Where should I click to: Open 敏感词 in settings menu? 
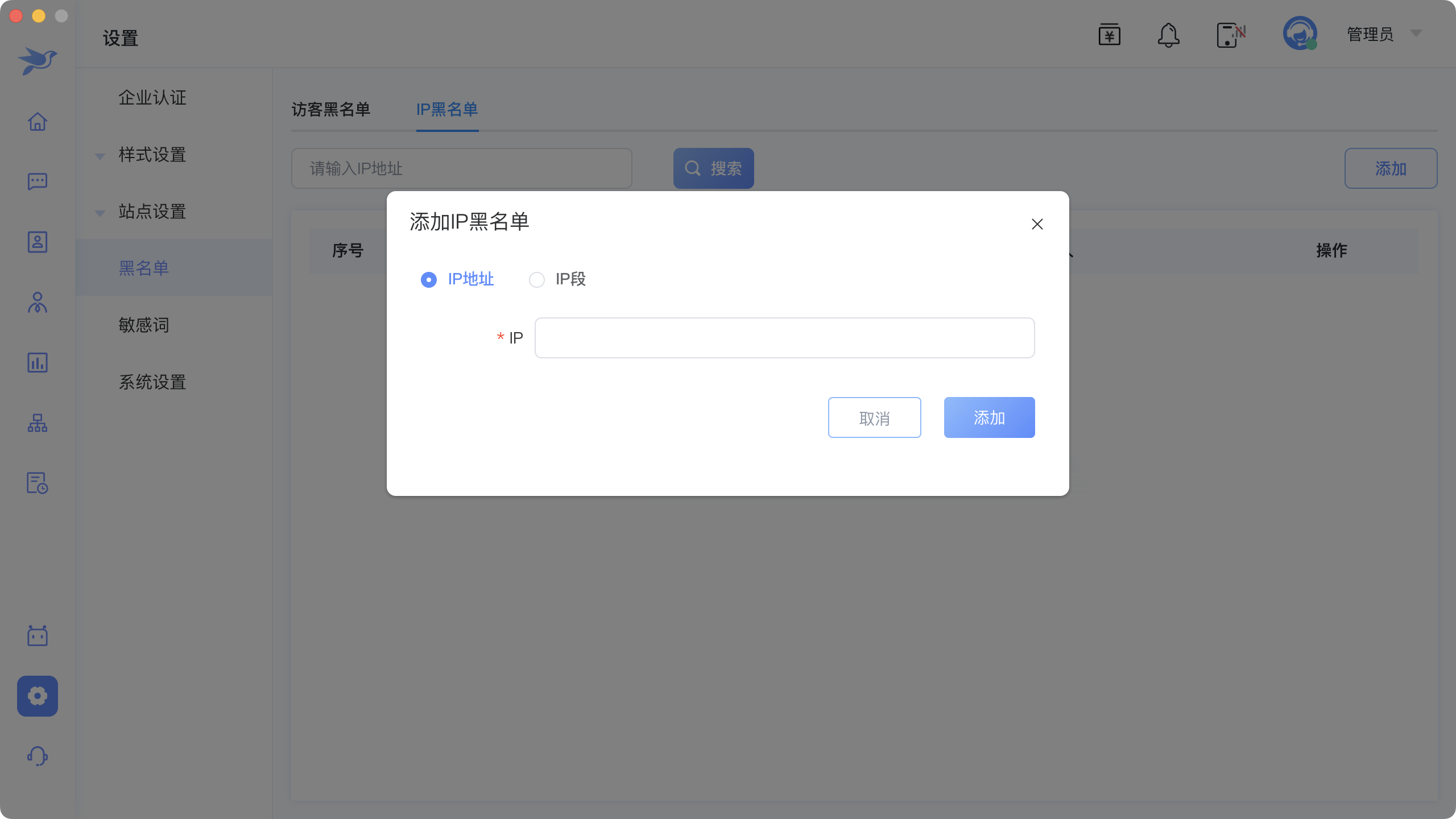click(144, 325)
